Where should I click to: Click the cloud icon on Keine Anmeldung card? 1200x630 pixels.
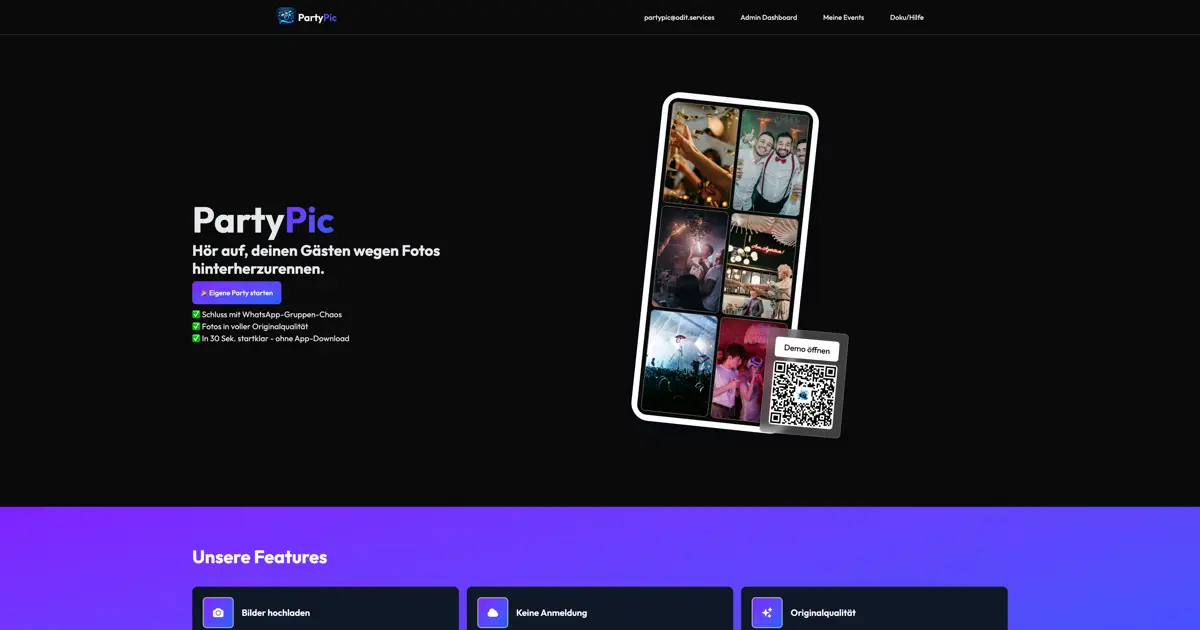coord(492,612)
